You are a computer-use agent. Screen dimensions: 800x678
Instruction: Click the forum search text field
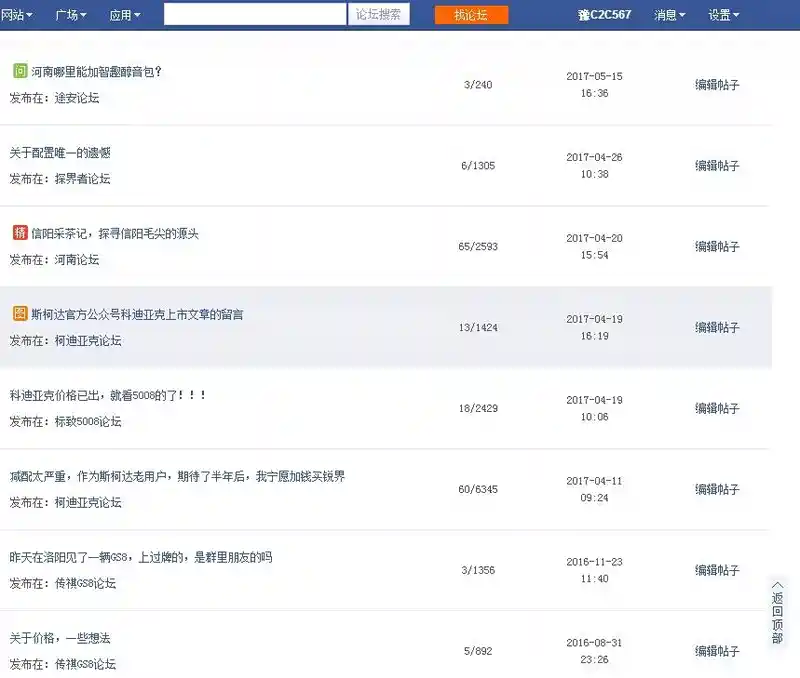coord(255,15)
